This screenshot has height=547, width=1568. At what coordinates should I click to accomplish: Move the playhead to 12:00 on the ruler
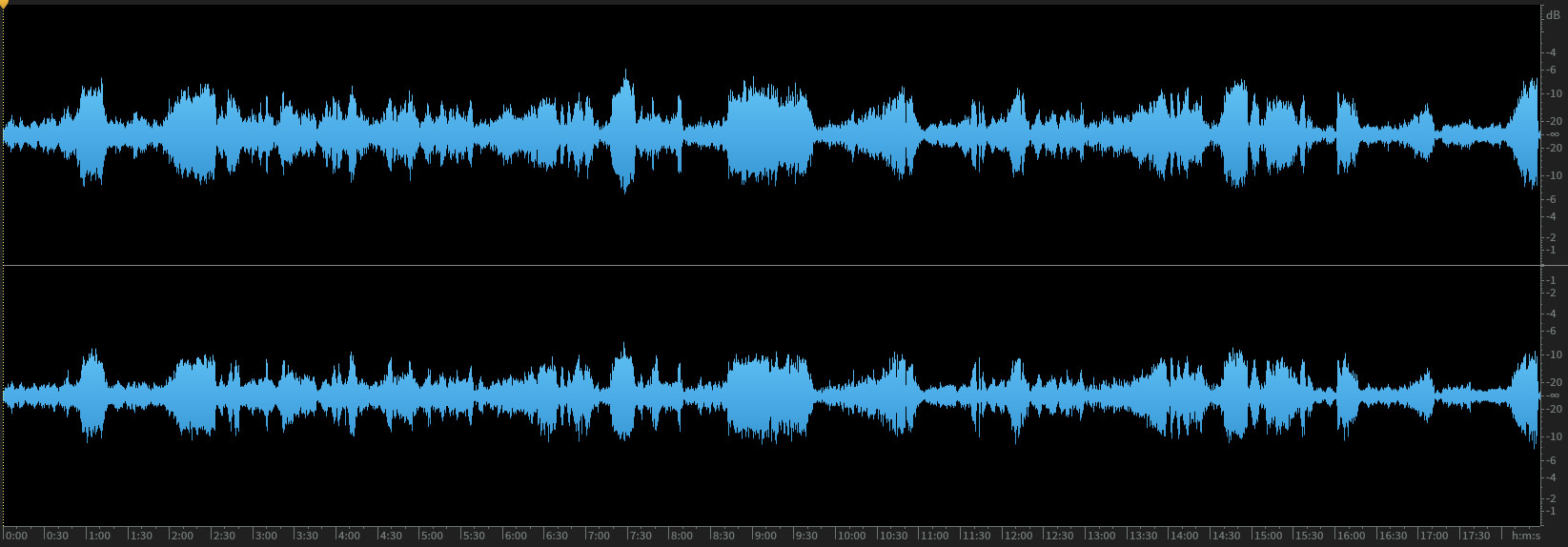point(1018,536)
